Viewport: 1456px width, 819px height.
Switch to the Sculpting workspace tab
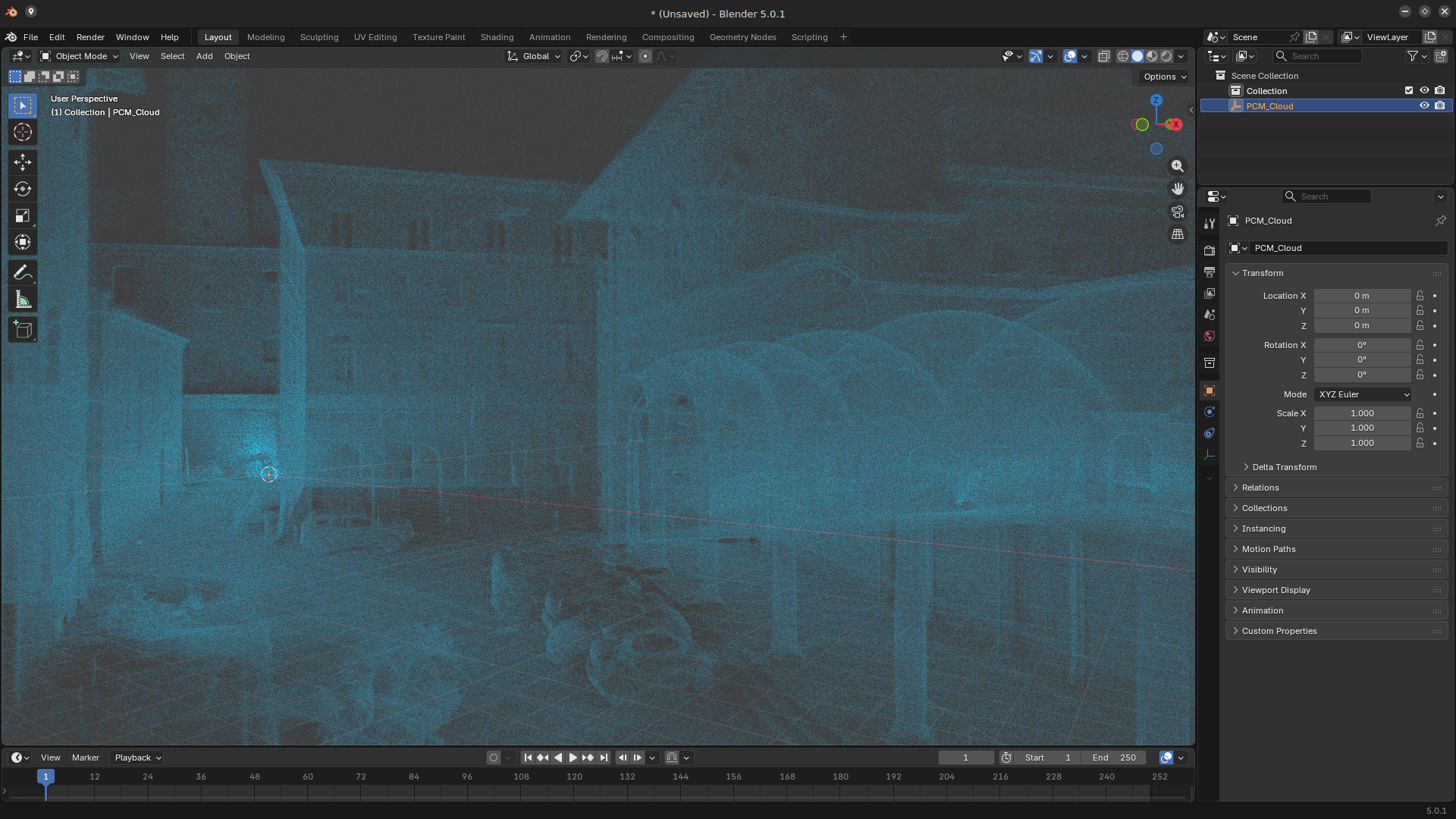[319, 37]
